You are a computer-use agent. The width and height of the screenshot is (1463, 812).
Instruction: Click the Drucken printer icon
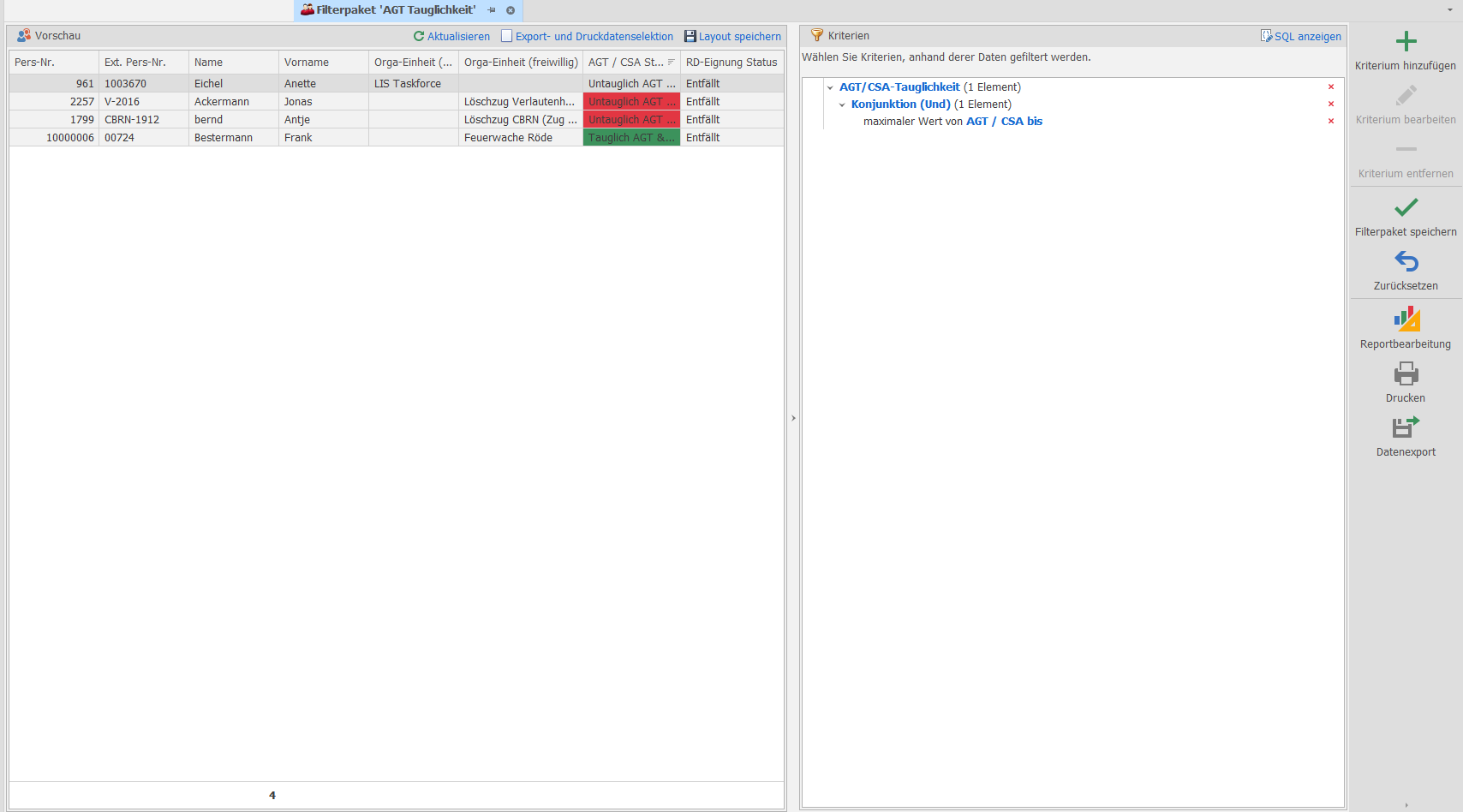point(1406,373)
